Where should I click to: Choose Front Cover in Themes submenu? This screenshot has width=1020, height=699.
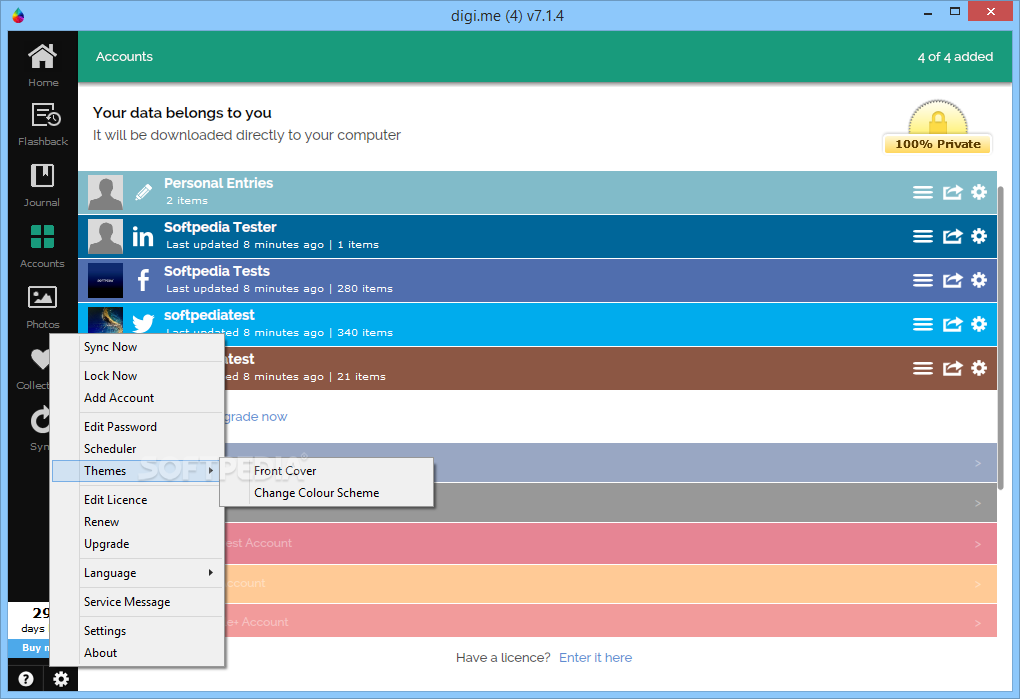tap(285, 471)
